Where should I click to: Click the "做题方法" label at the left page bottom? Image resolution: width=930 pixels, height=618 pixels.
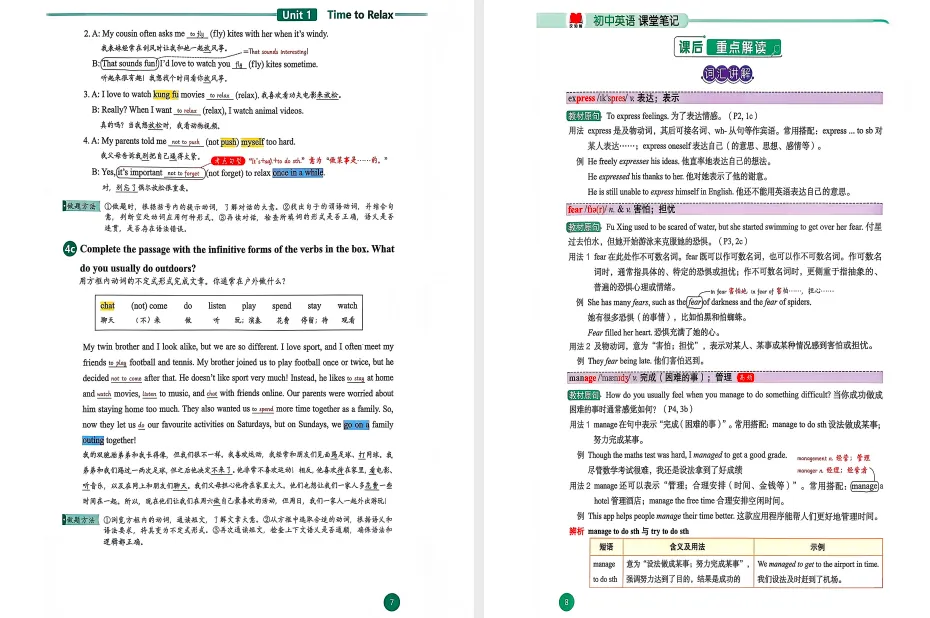(81, 520)
